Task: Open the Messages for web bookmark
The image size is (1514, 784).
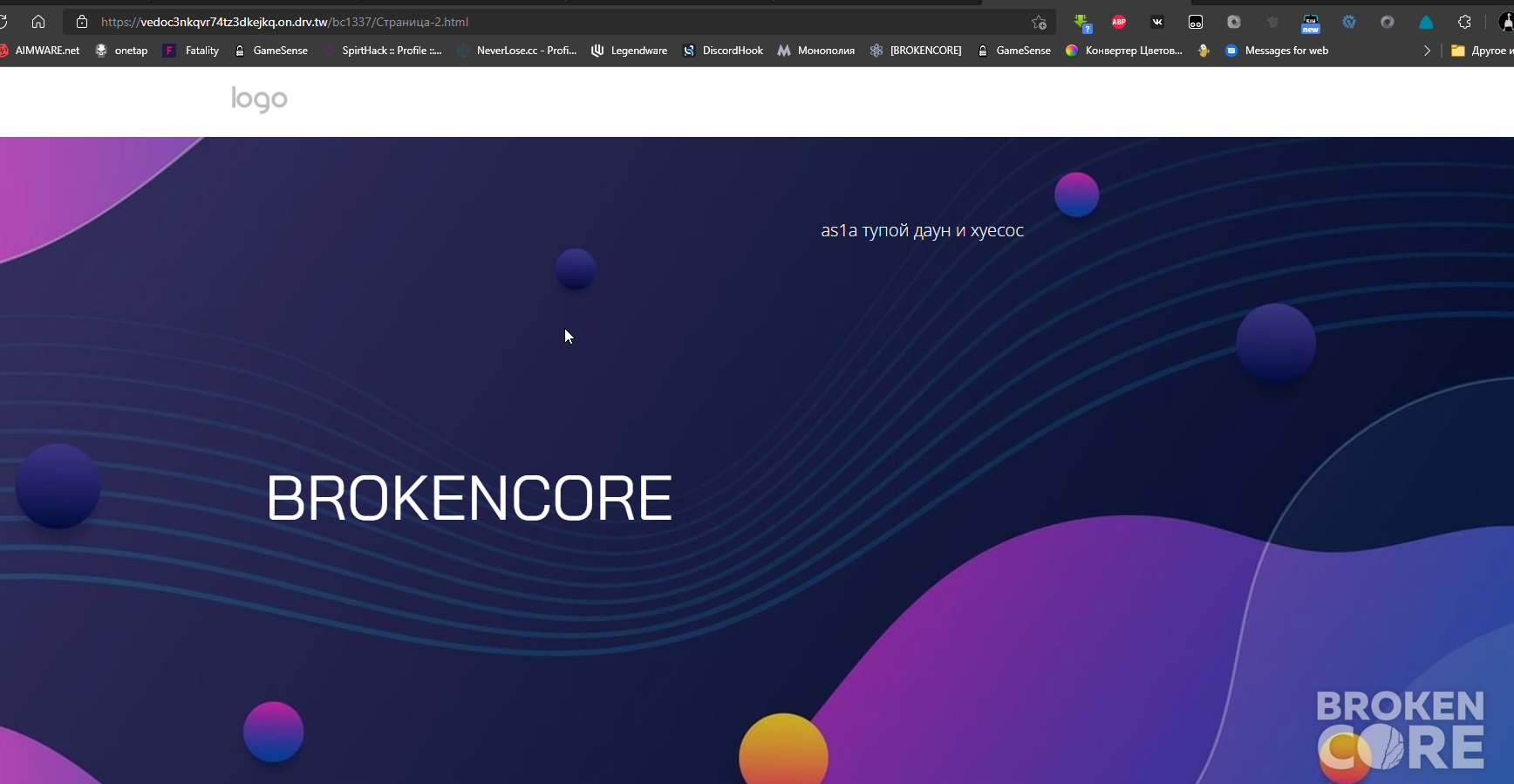Action: tap(1277, 51)
